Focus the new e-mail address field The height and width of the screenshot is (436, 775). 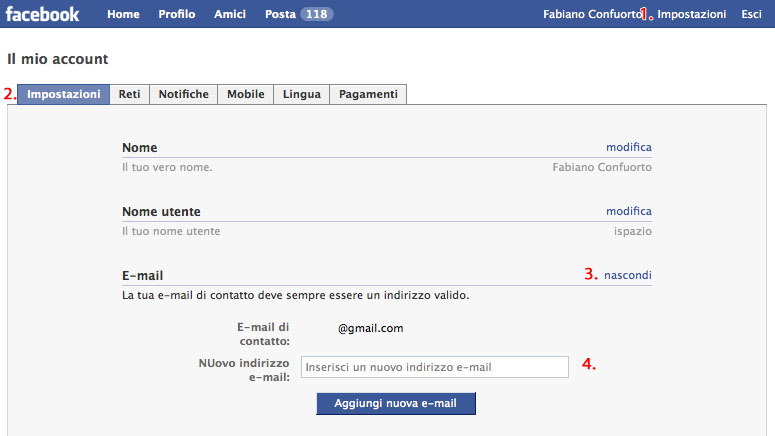click(434, 367)
